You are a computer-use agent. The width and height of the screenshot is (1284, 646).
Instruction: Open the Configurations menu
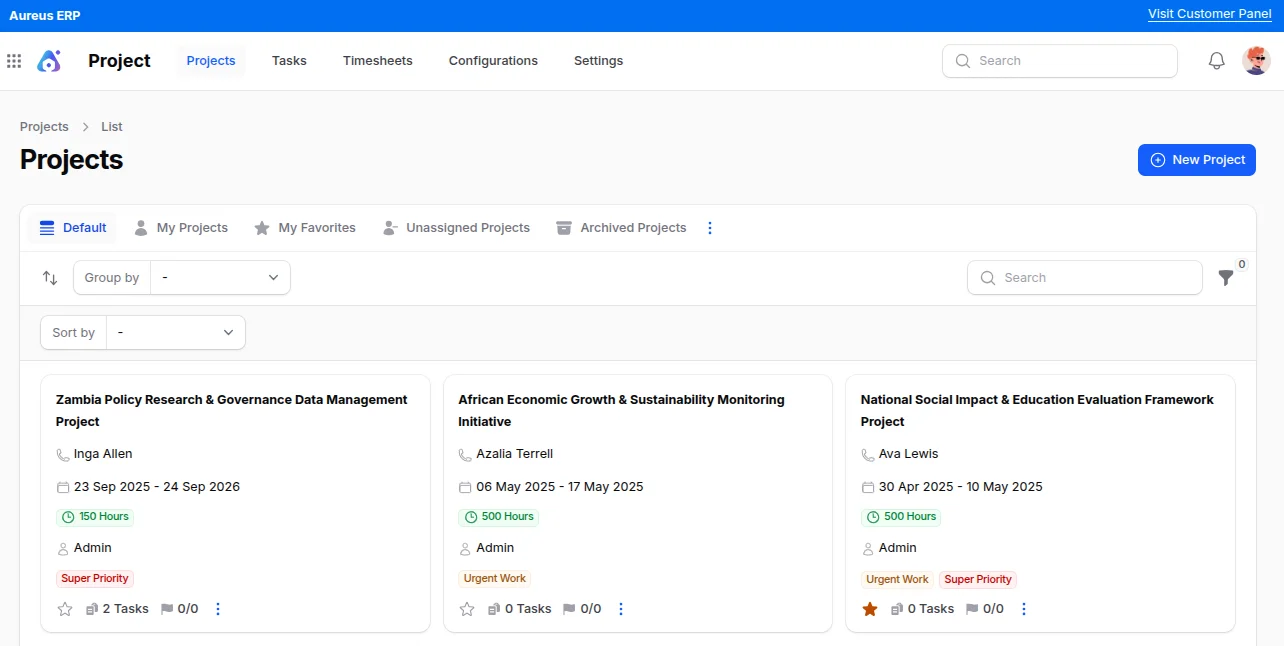click(x=493, y=61)
